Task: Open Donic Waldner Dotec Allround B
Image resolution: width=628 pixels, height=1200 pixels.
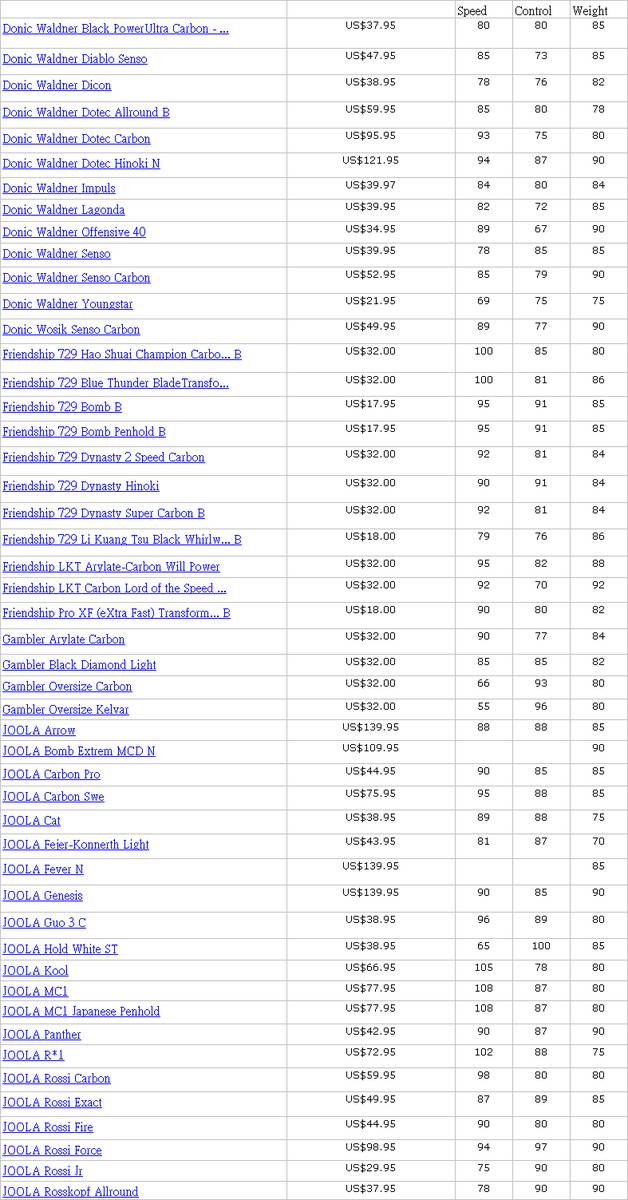Action: 86,112
